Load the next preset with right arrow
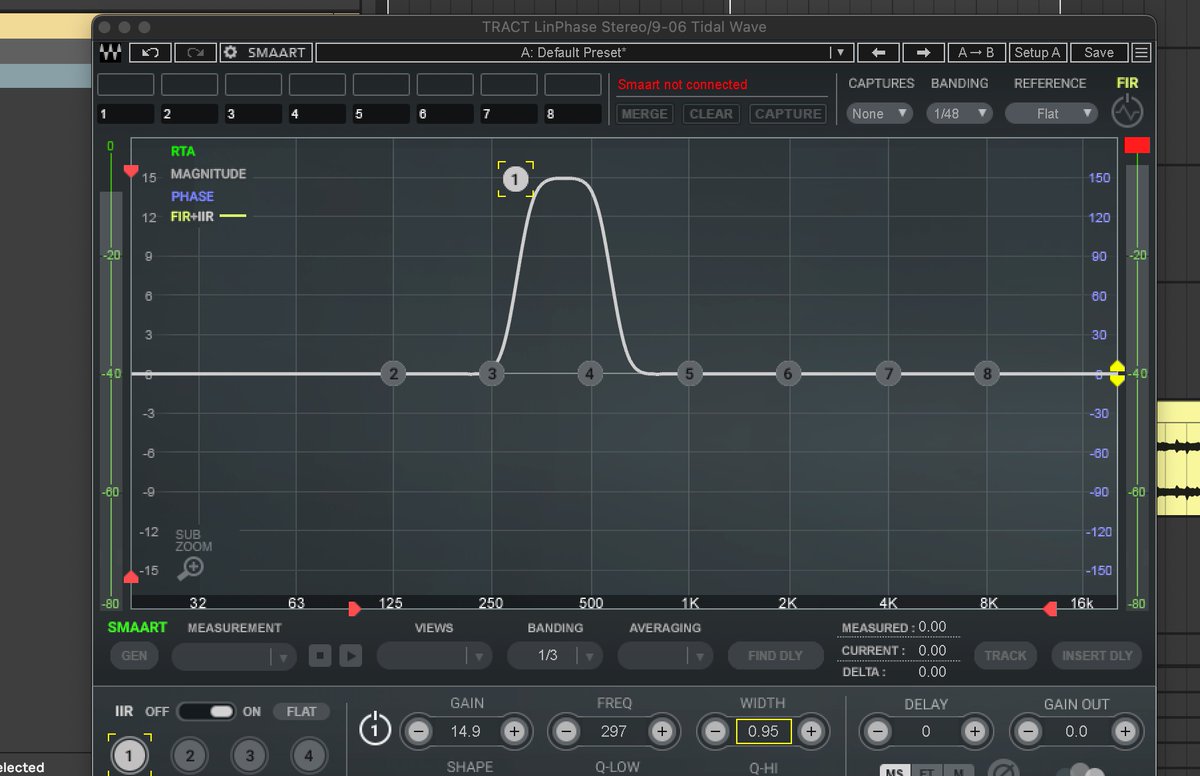 point(923,53)
